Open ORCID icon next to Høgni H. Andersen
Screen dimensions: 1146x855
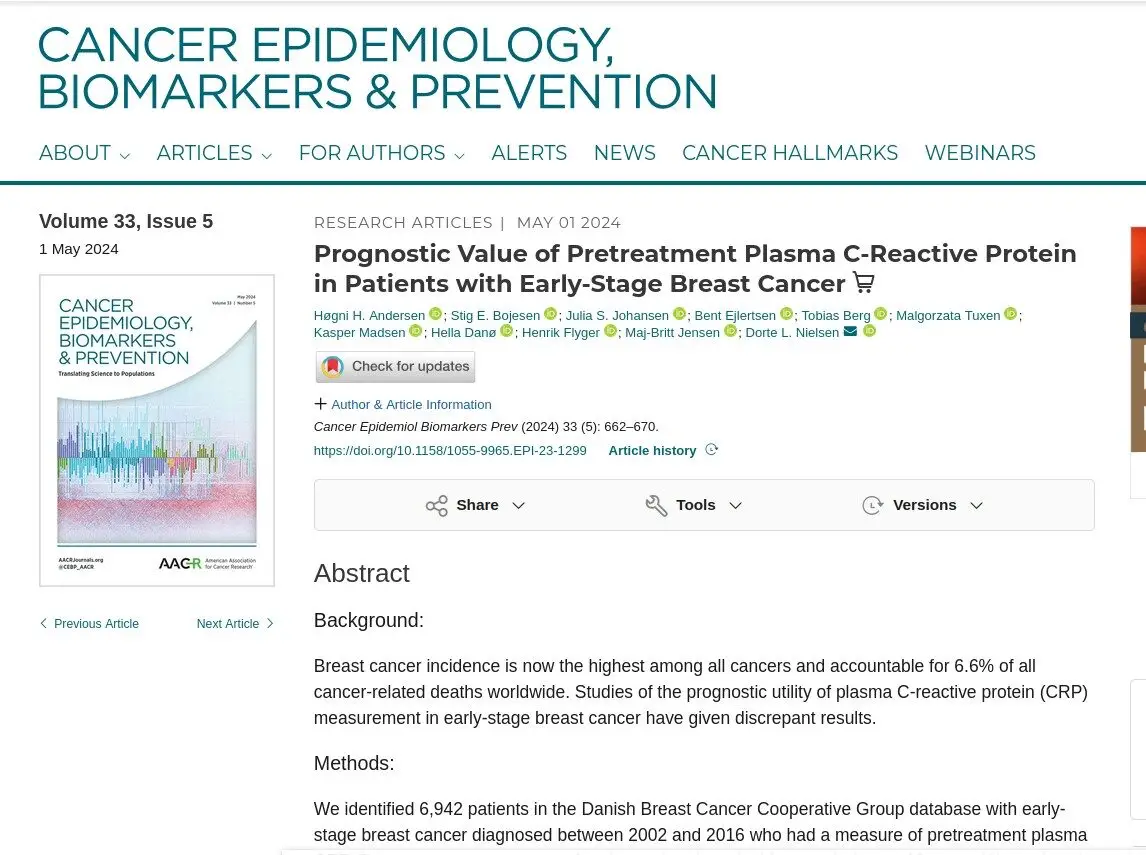click(x=435, y=314)
